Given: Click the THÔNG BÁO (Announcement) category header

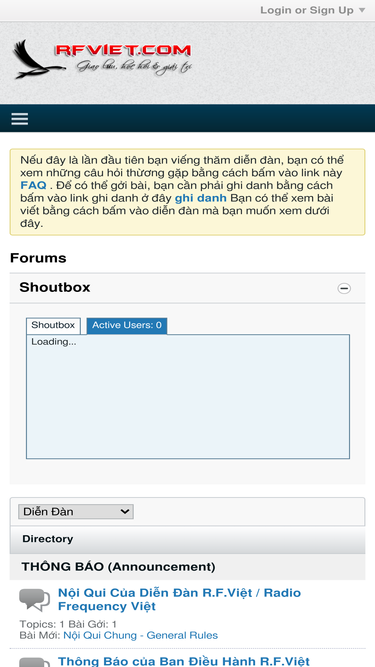Looking at the screenshot, I should pos(188,567).
